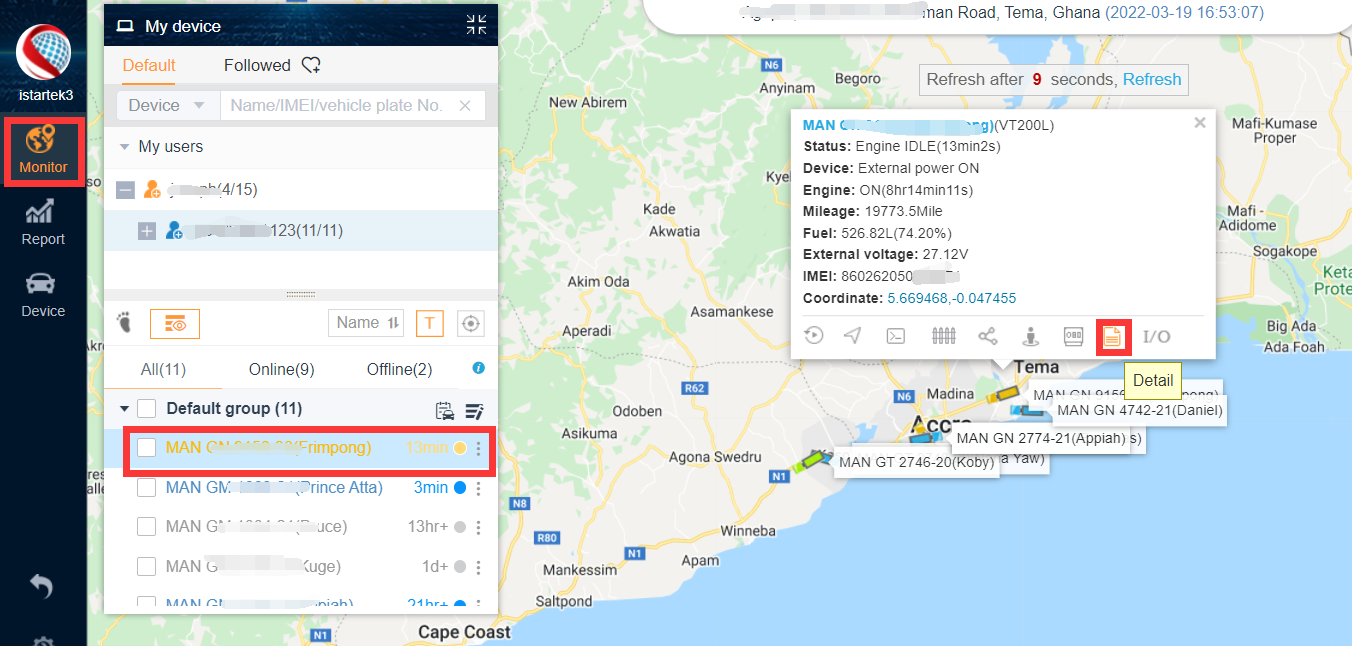Close the vehicle info popup
1352x646 pixels.
tap(1200, 123)
